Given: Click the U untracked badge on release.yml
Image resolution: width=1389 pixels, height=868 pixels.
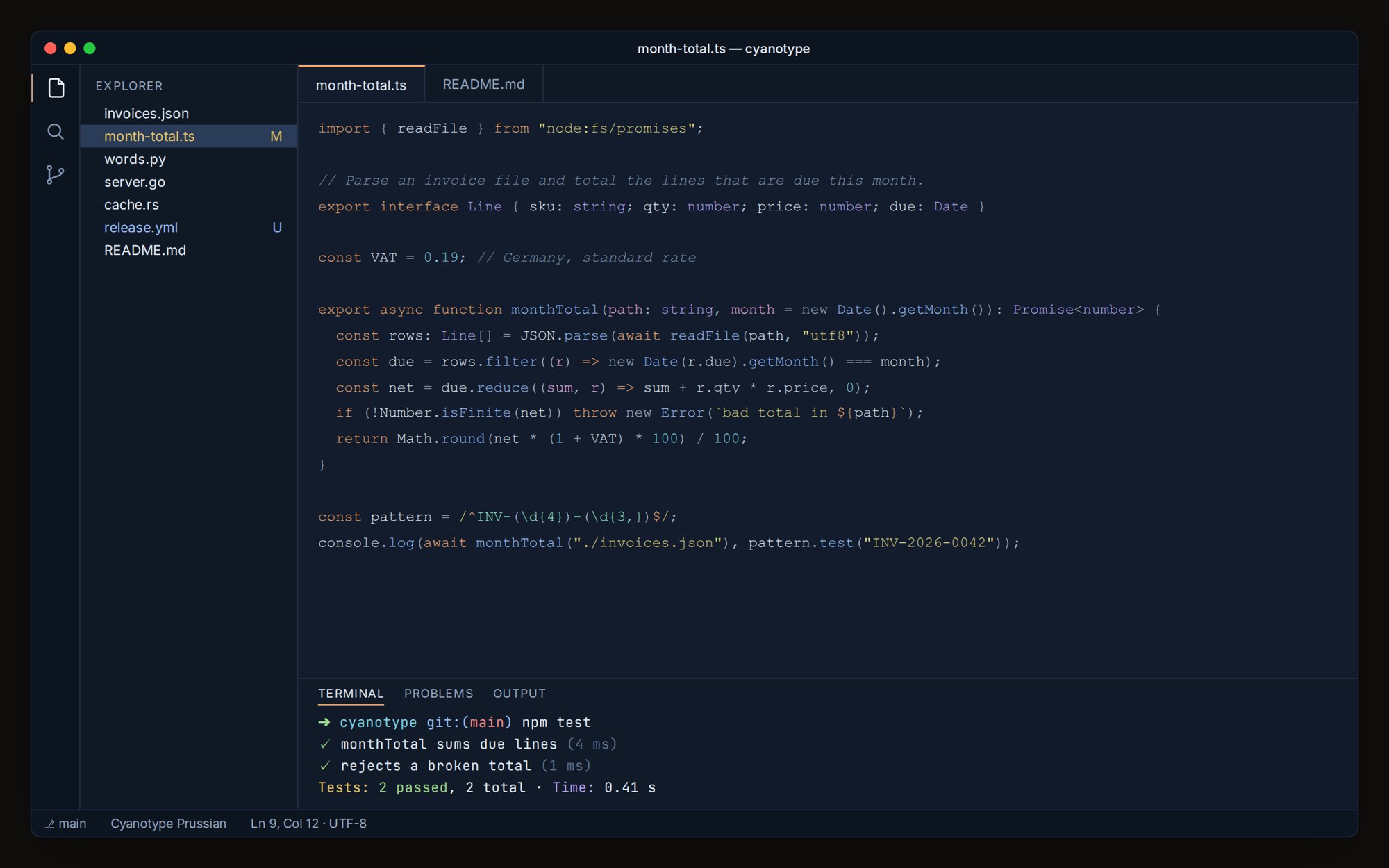Looking at the screenshot, I should tap(277, 228).
